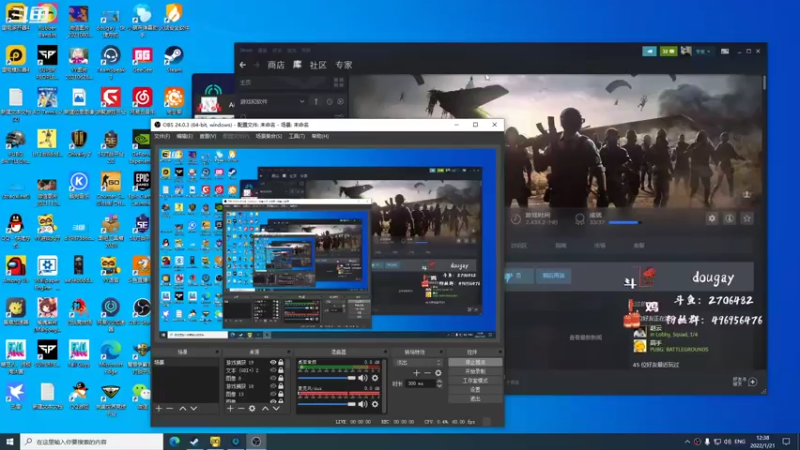The image size is (800, 450).
Task: Open OBS 帮助(H) menu
Action: (320, 136)
